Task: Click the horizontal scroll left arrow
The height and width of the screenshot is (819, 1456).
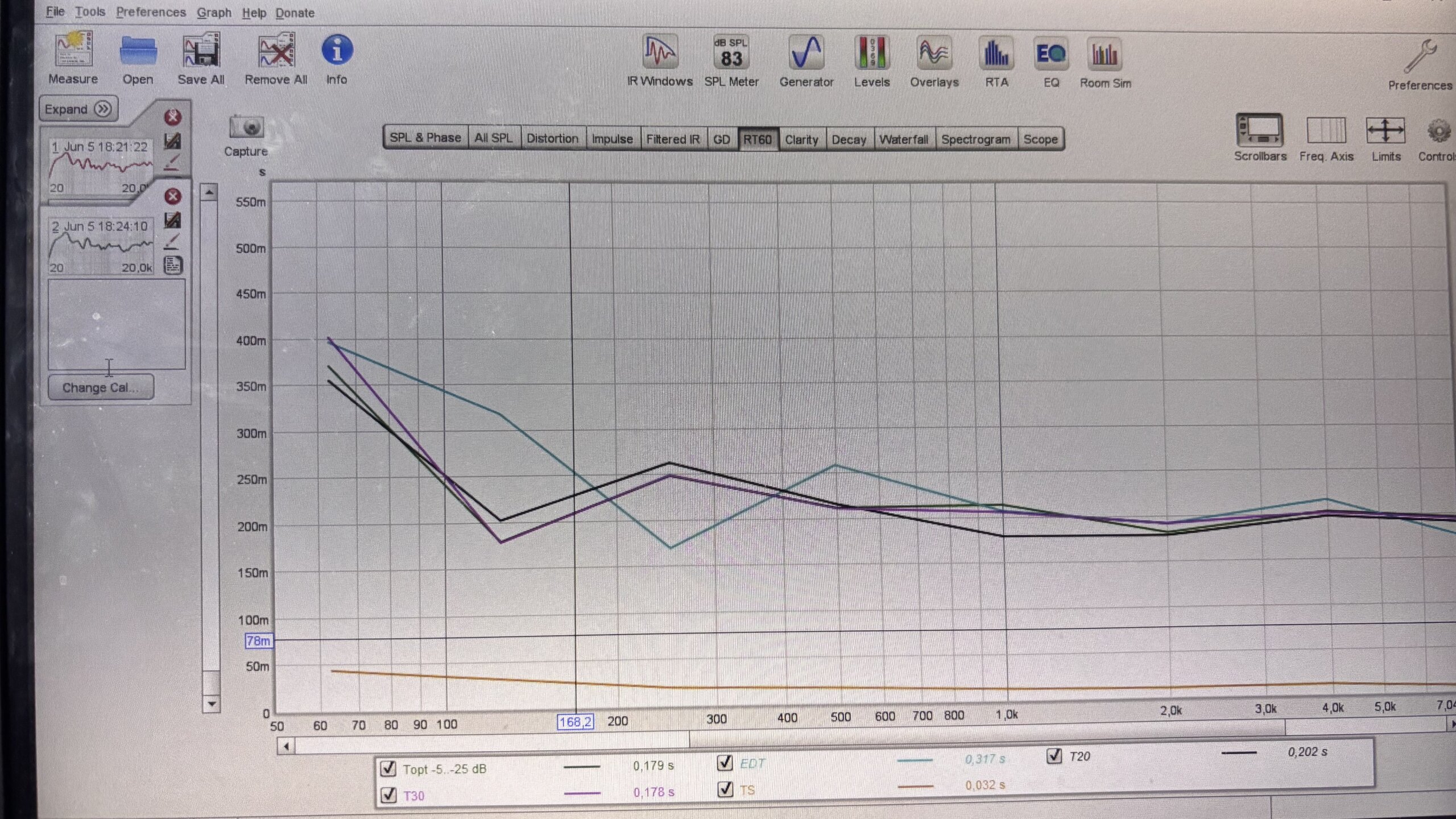Action: pyautogui.click(x=286, y=746)
